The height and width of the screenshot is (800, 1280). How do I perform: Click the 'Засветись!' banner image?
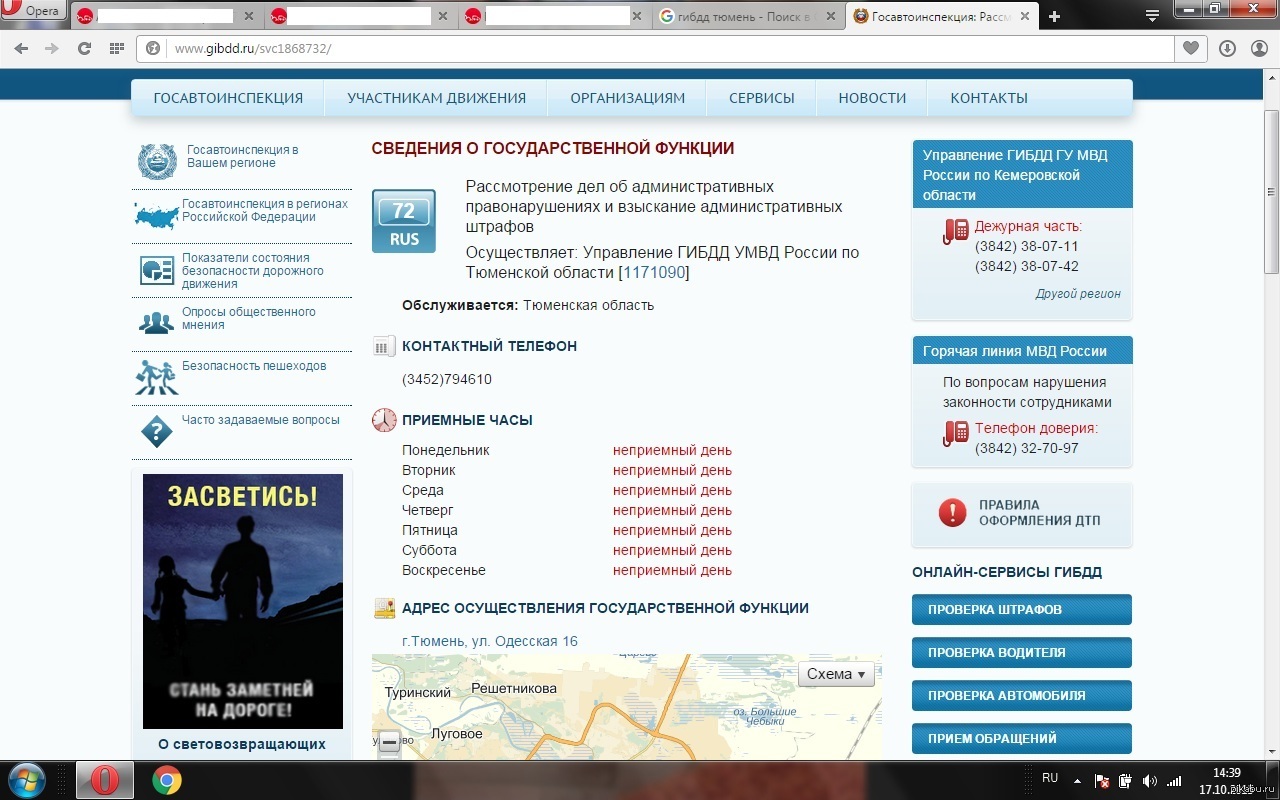pos(243,601)
